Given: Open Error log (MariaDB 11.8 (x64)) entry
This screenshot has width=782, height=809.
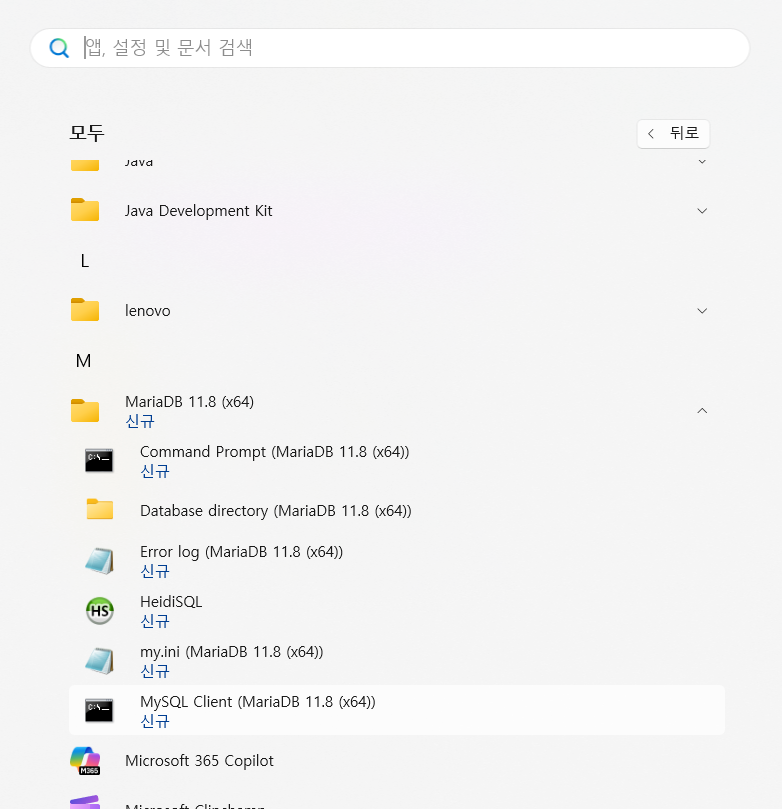Looking at the screenshot, I should (x=241, y=552).
